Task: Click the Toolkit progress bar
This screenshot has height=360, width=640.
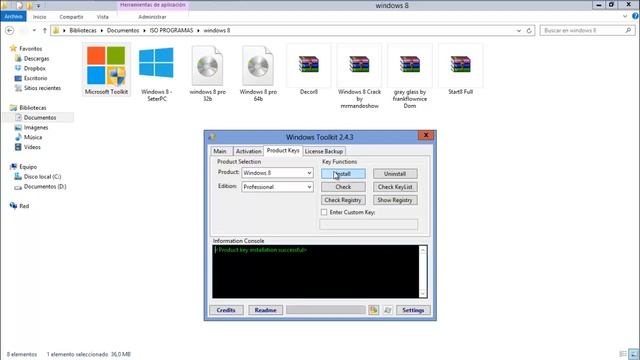Action: (x=326, y=310)
